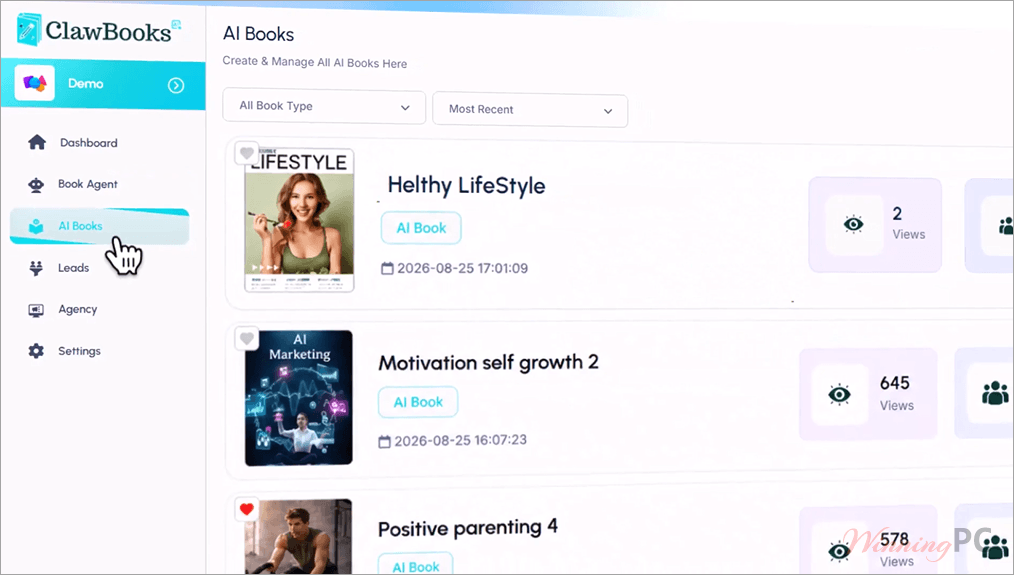Open the All Book Type dropdown
Image resolution: width=1014 pixels, height=575 pixels.
(x=324, y=107)
